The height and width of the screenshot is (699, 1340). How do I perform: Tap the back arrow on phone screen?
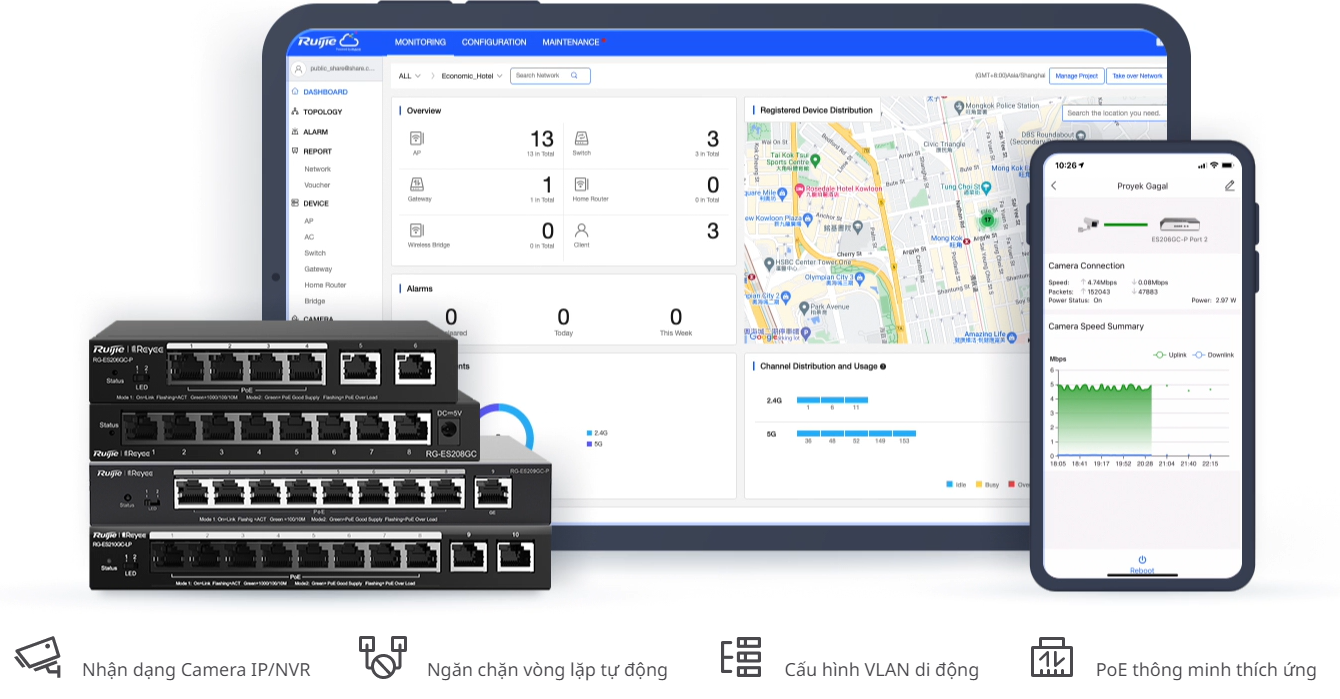(x=1053, y=186)
